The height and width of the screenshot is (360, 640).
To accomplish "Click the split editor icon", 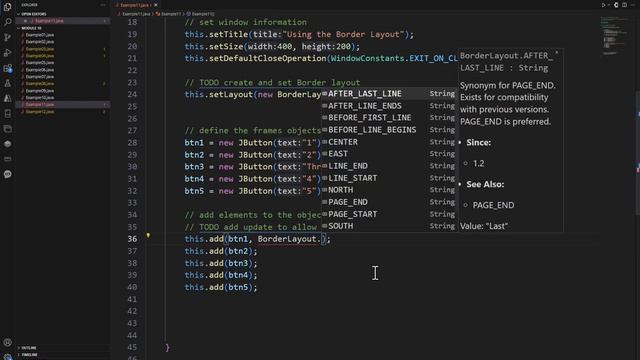I will coord(624,5).
